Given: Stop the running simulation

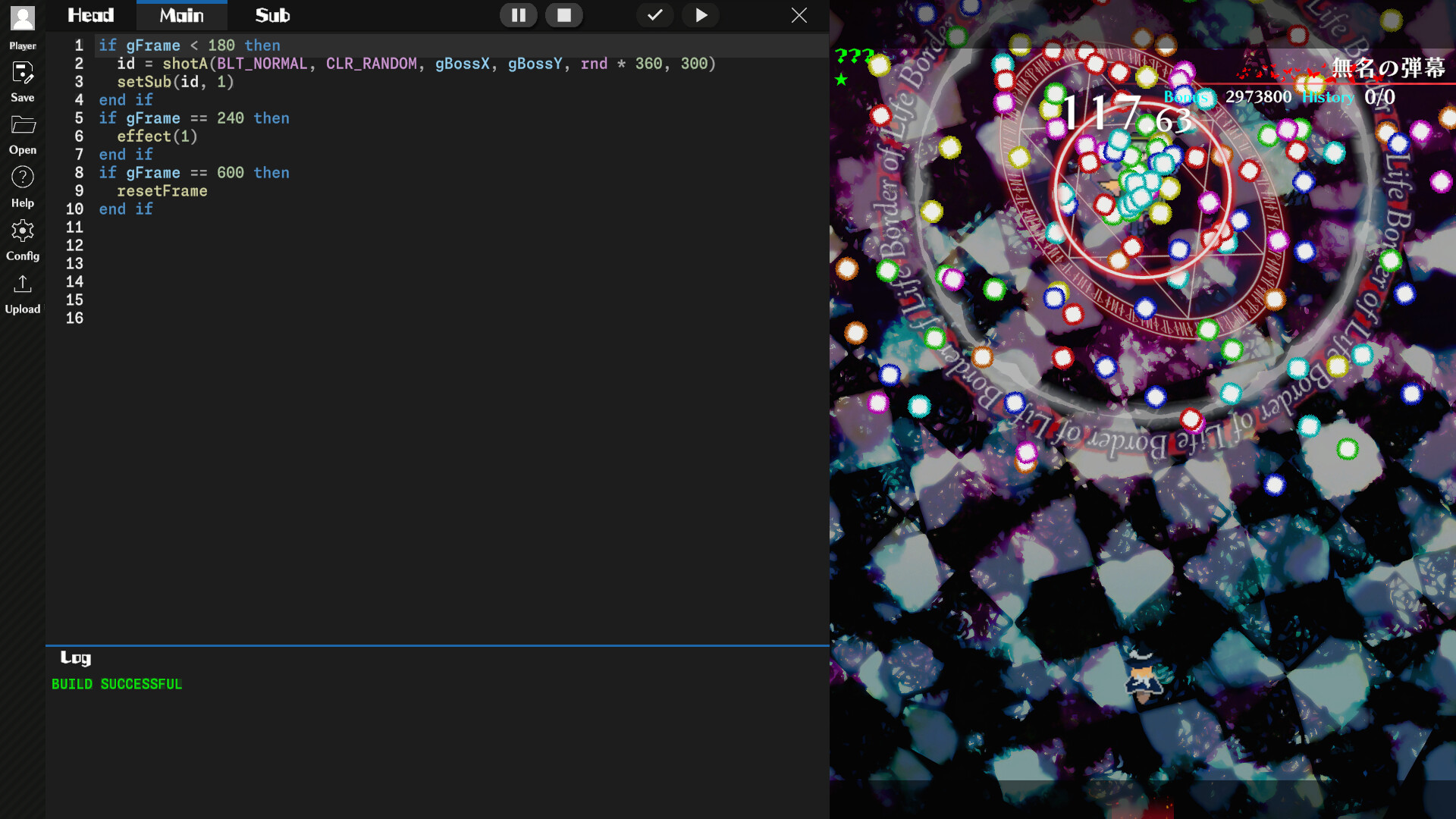Looking at the screenshot, I should pos(564,14).
